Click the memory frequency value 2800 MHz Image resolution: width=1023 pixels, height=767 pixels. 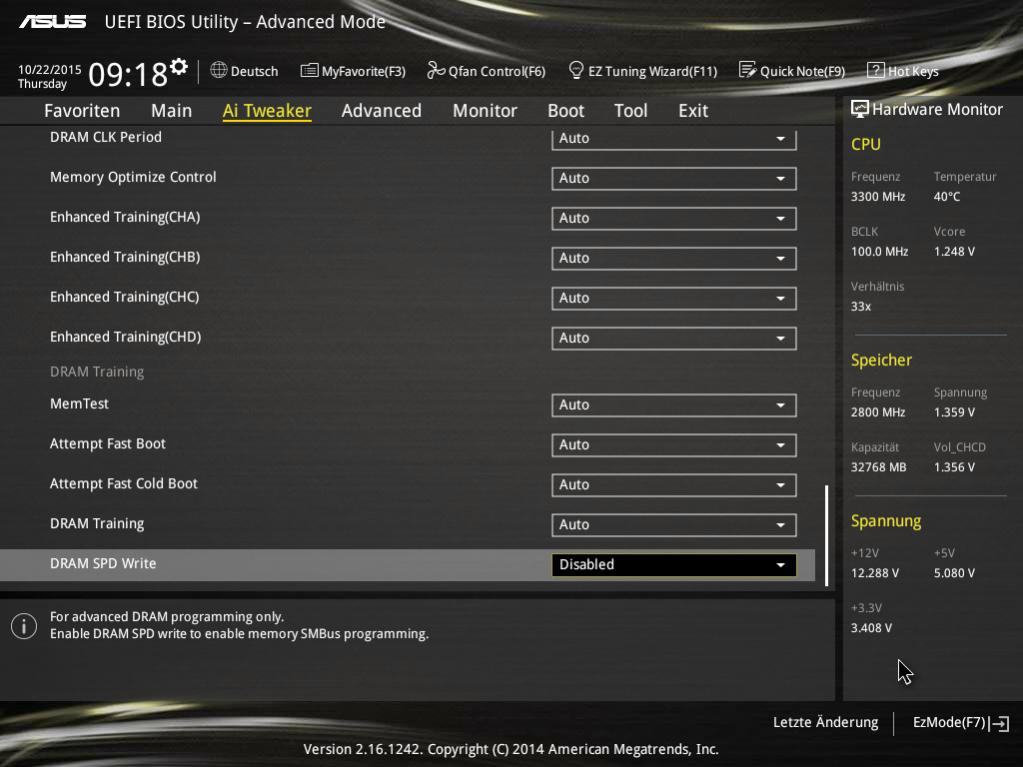click(x=878, y=412)
